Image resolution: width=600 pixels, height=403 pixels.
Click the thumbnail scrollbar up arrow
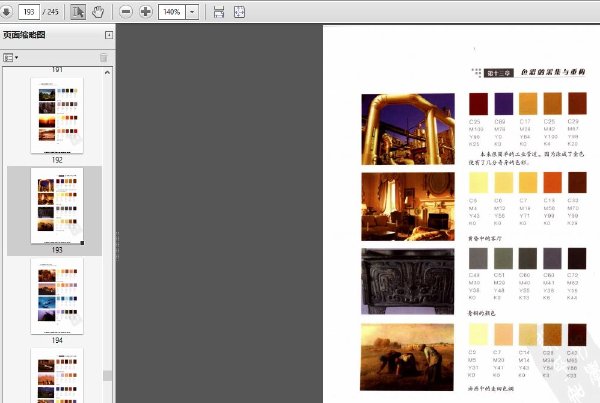click(108, 72)
